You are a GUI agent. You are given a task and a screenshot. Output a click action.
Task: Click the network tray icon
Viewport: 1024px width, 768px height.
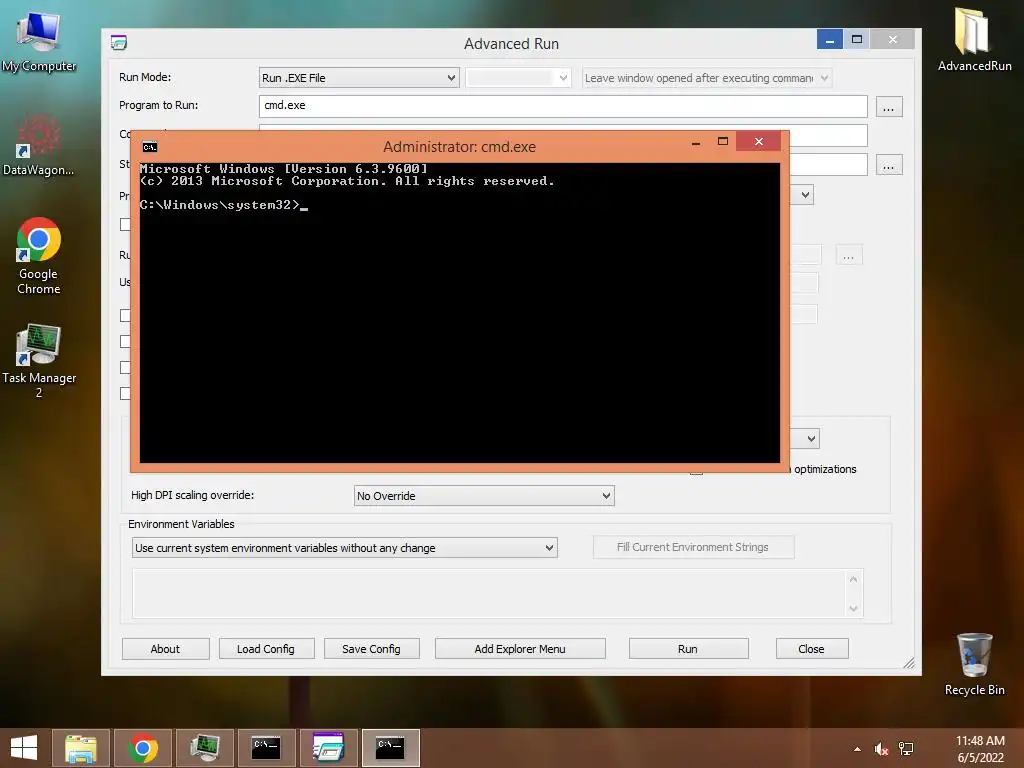[906, 749]
